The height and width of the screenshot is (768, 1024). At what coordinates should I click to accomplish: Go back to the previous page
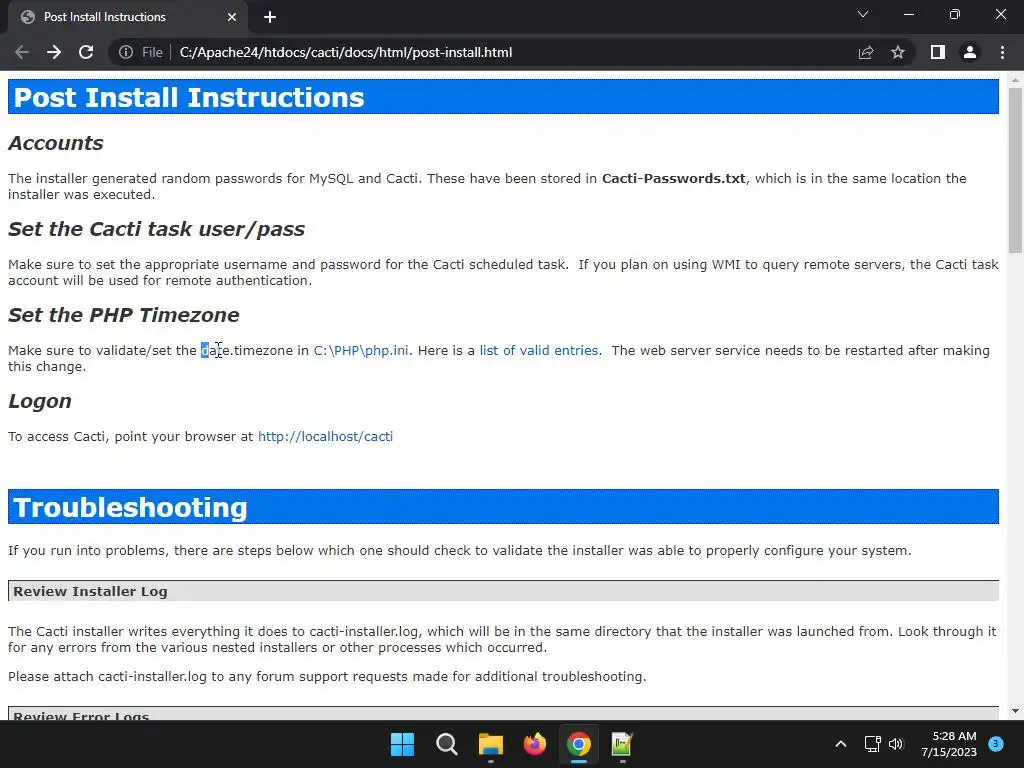22,52
